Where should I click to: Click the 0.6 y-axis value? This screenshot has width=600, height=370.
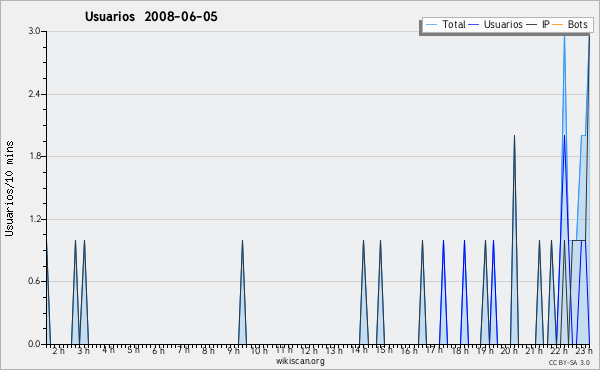[x=34, y=281]
